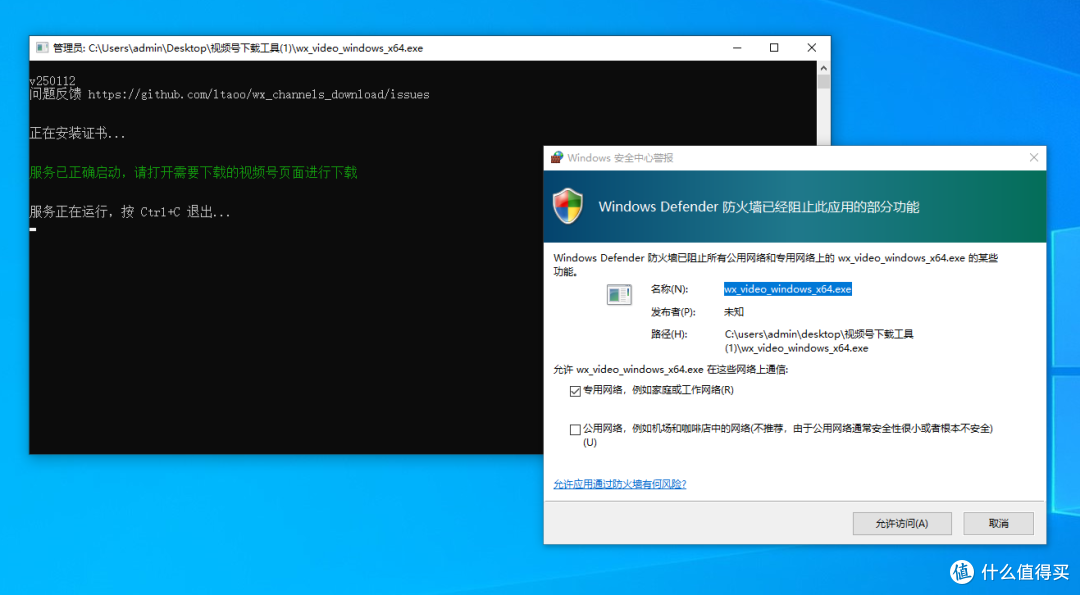Viewport: 1080px width, 595px height.
Task: Click the highlighted wx_video_windows_x64.exe name field
Action: coord(787,289)
